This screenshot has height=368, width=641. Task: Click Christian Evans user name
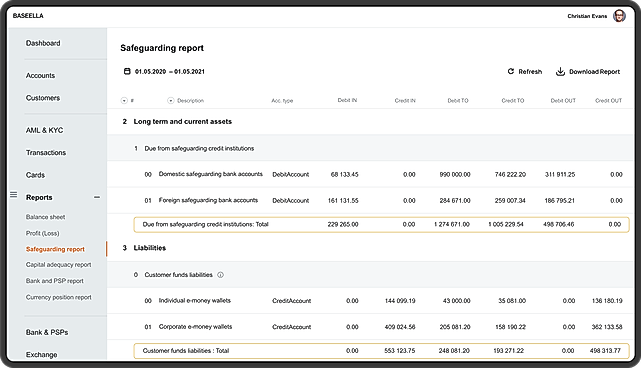click(x=587, y=16)
